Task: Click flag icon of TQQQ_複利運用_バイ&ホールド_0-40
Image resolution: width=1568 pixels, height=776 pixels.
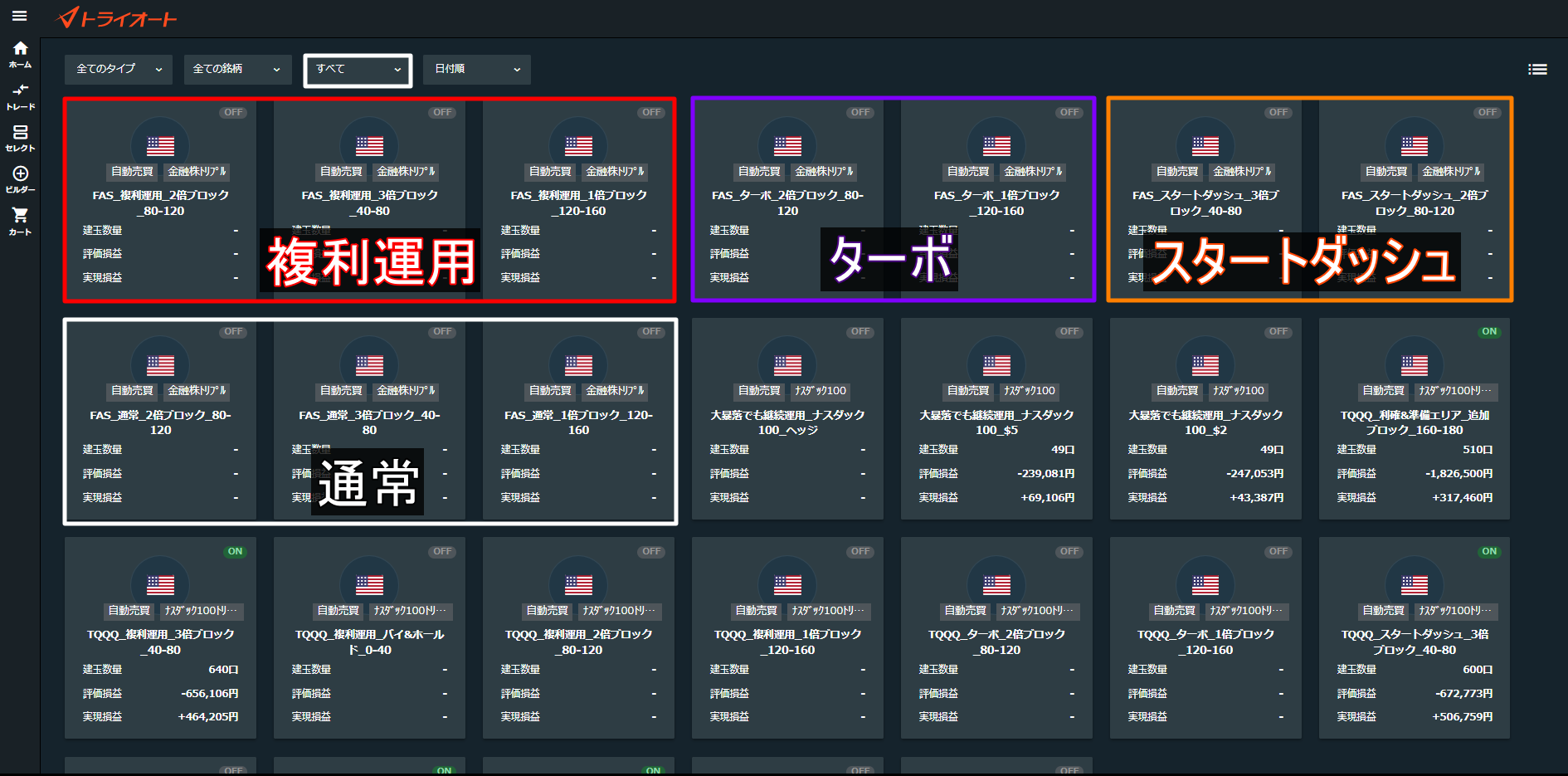Action: [369, 585]
